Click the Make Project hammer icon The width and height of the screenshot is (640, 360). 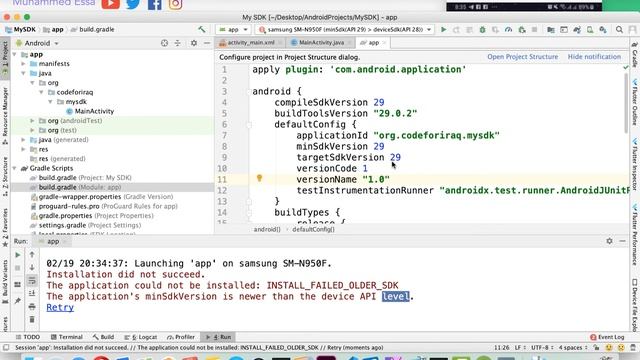coord(202,29)
